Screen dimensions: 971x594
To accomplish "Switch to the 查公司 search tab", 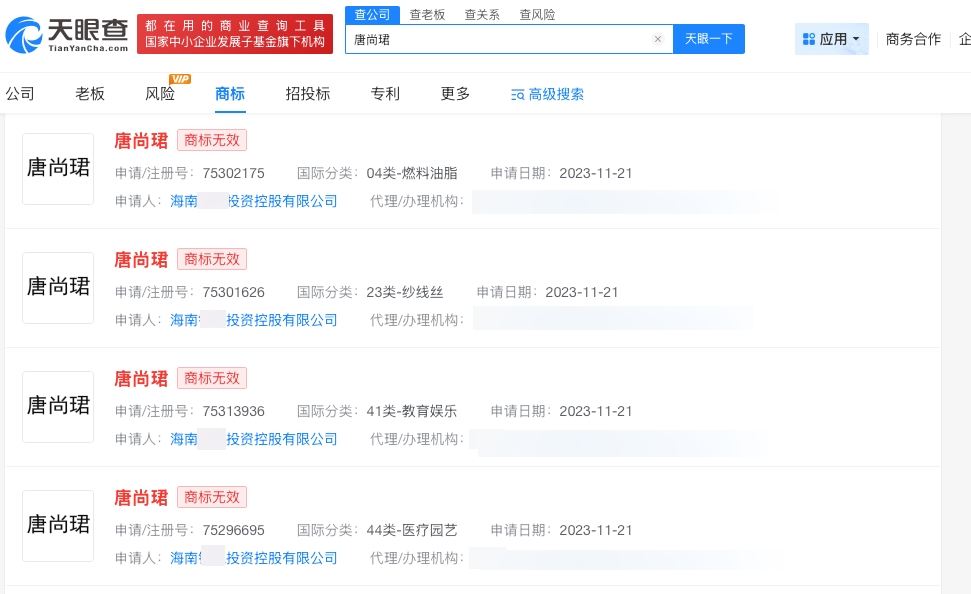I will tap(372, 14).
